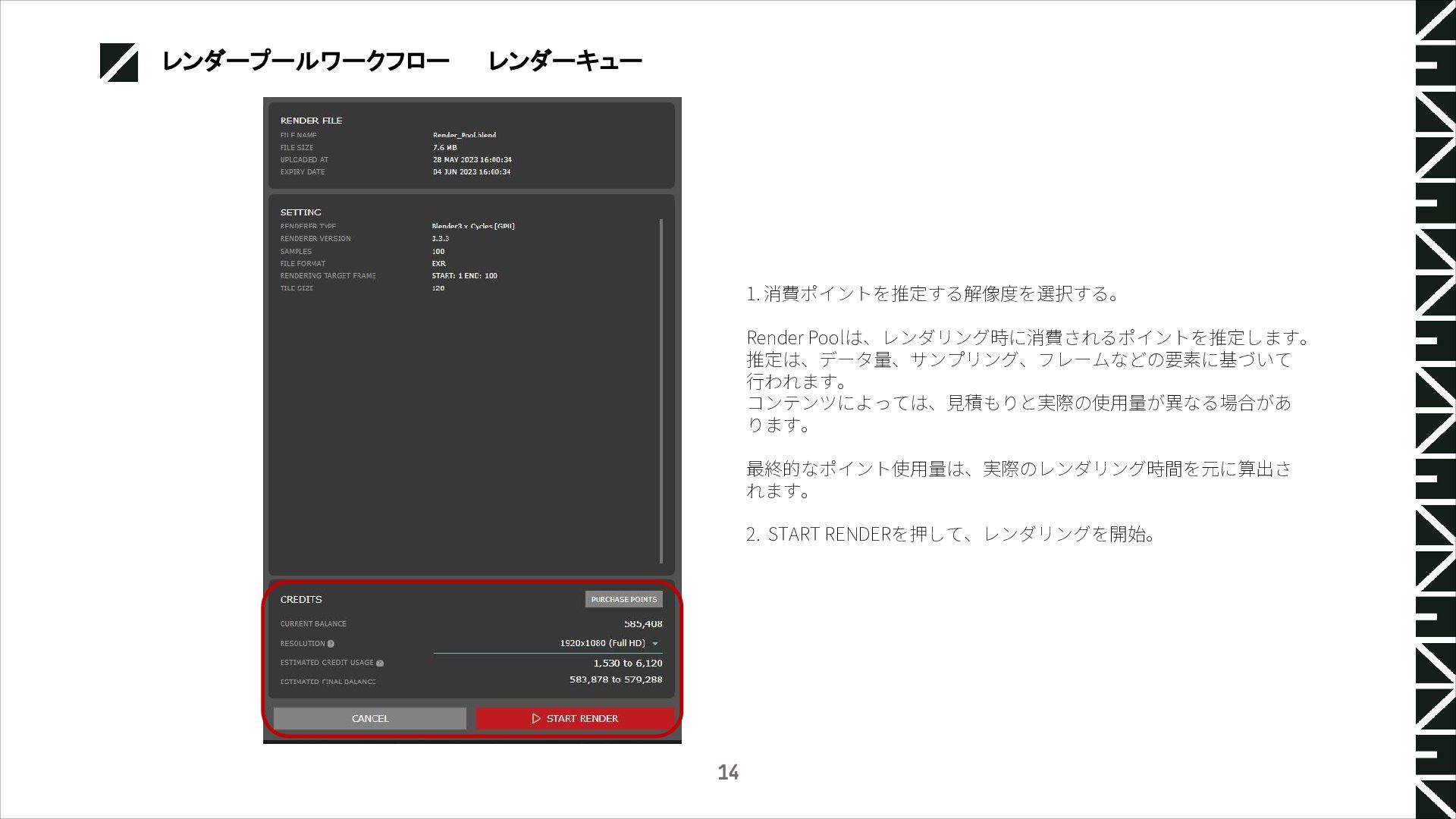Click estimated credit usage 1,530 to 6,120

pyautogui.click(x=627, y=663)
